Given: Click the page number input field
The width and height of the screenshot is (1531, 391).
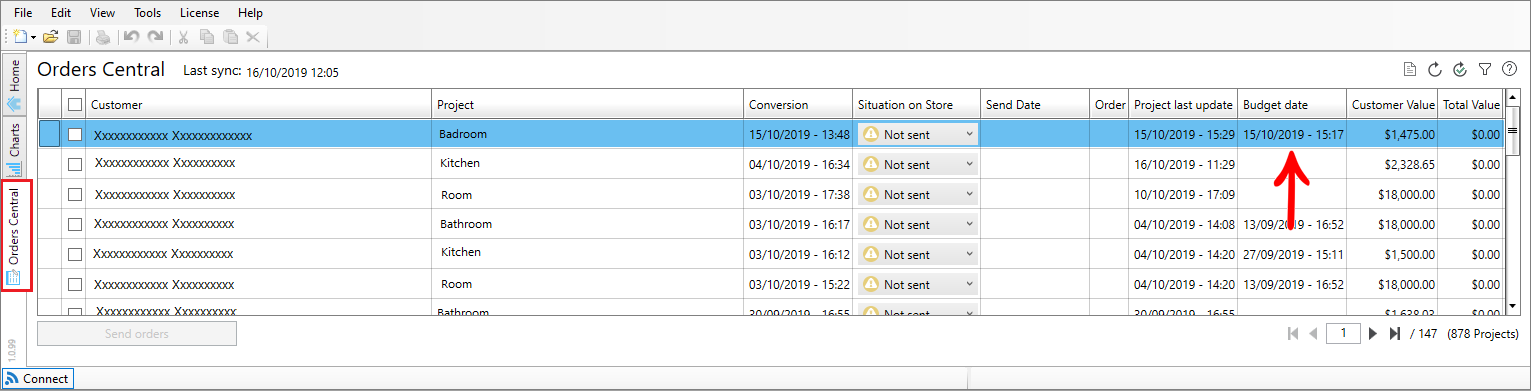Looking at the screenshot, I should pos(1343,333).
